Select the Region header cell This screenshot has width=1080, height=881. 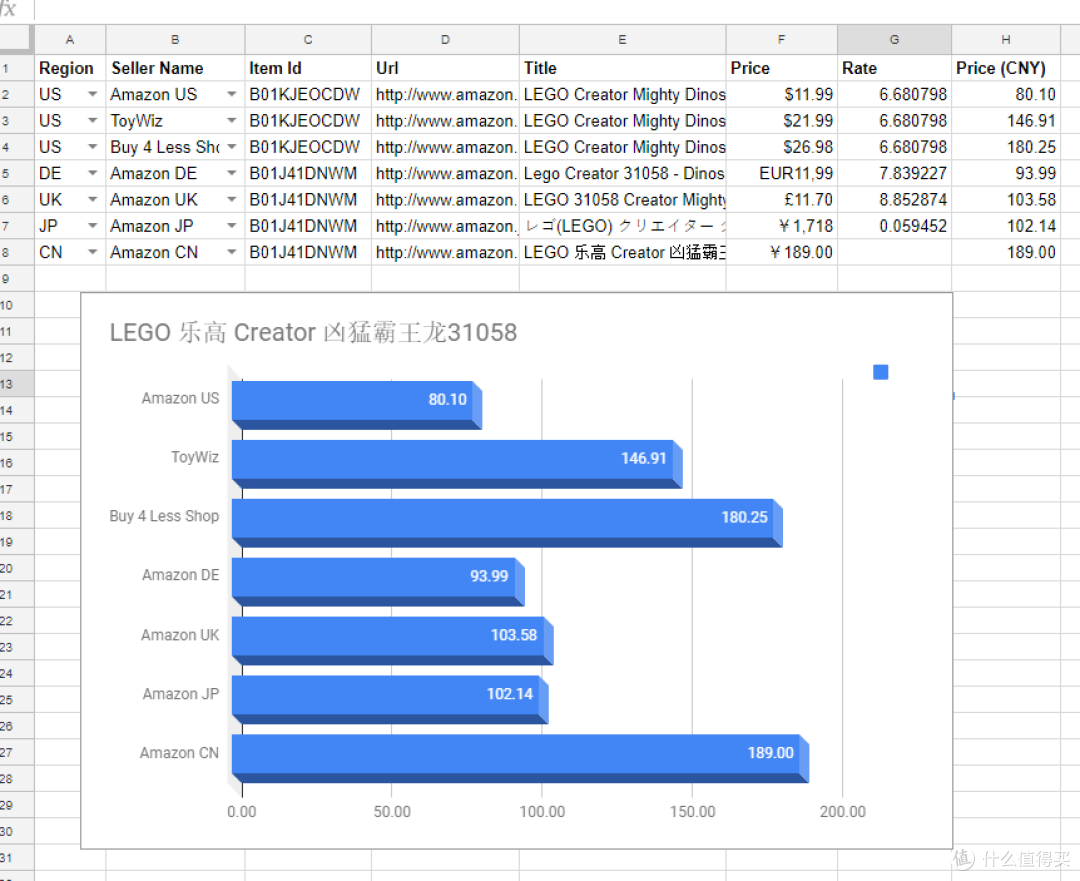tap(70, 68)
